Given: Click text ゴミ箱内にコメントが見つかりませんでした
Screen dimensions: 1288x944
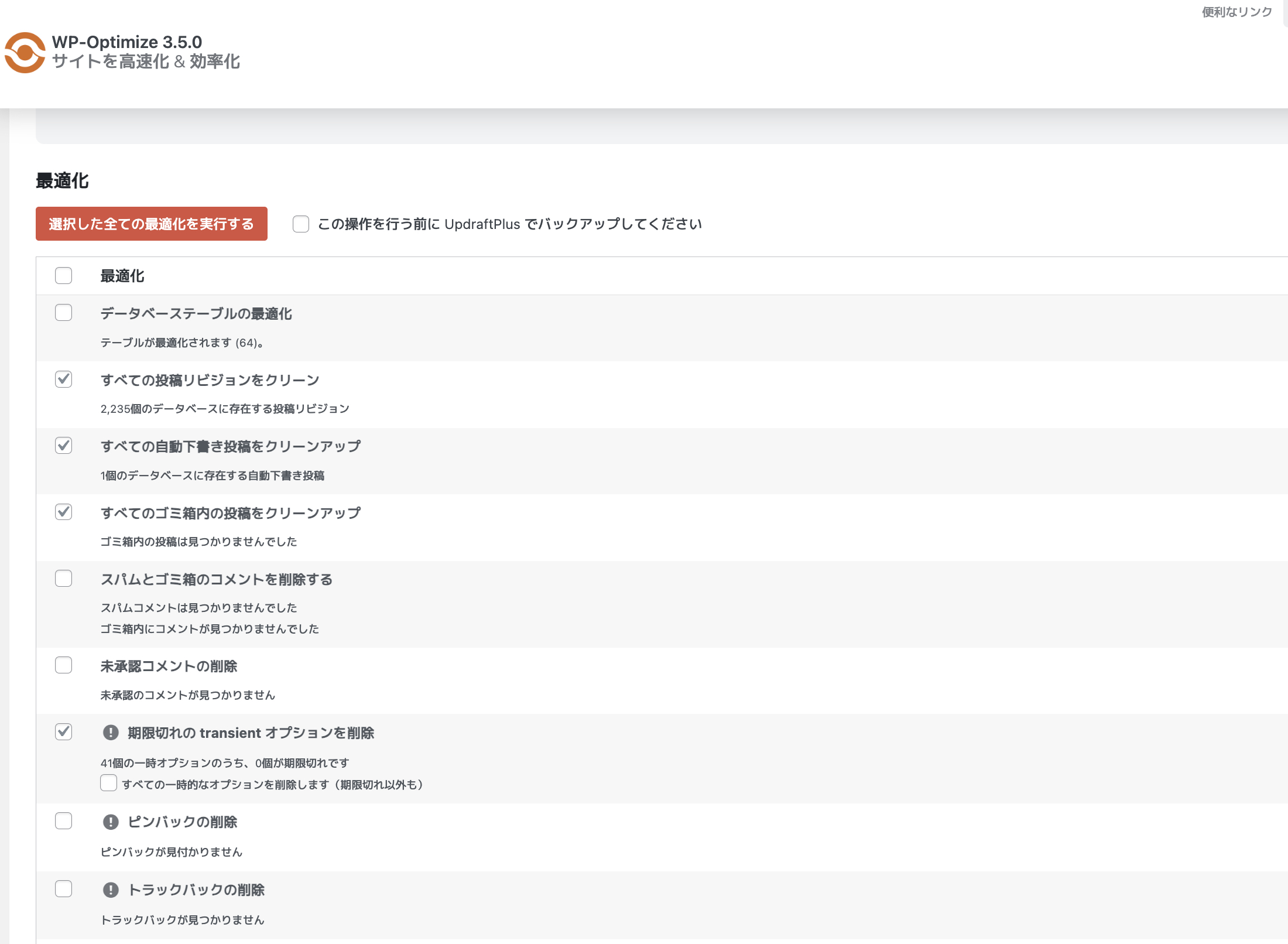Looking at the screenshot, I should pos(210,629).
